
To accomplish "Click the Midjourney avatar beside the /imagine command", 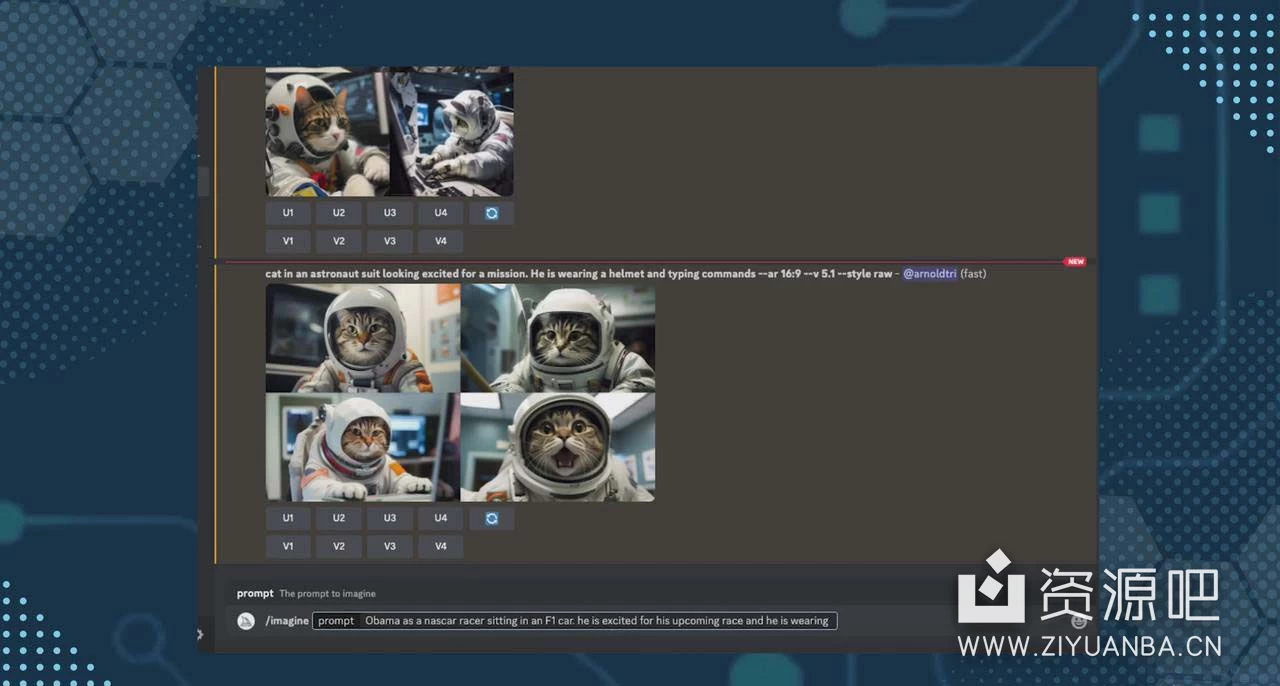I will coord(245,621).
